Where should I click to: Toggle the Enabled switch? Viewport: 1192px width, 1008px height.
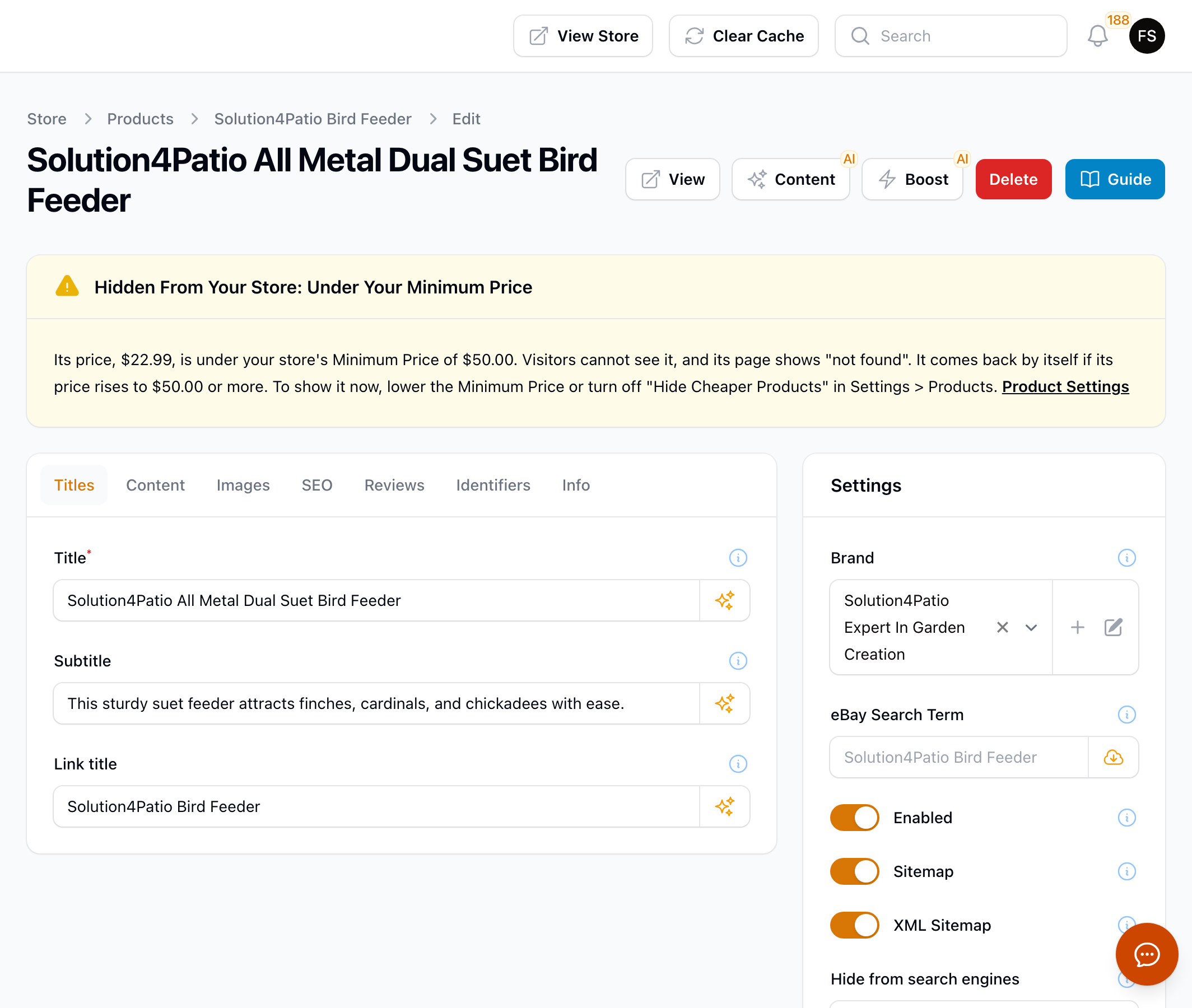(x=854, y=818)
